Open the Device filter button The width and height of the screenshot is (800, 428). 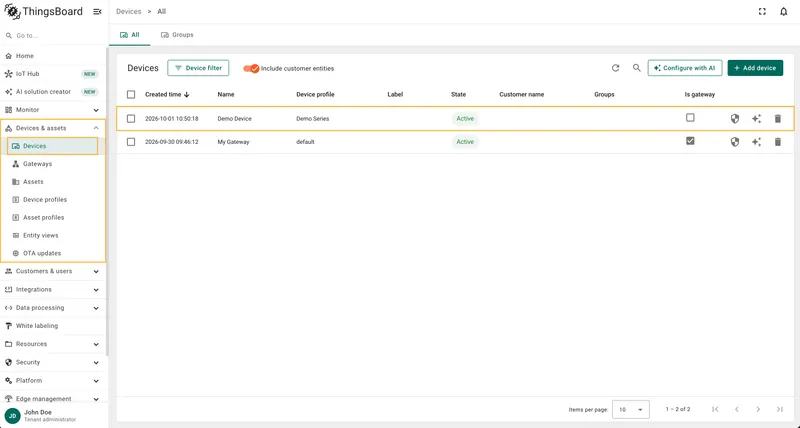(x=198, y=68)
